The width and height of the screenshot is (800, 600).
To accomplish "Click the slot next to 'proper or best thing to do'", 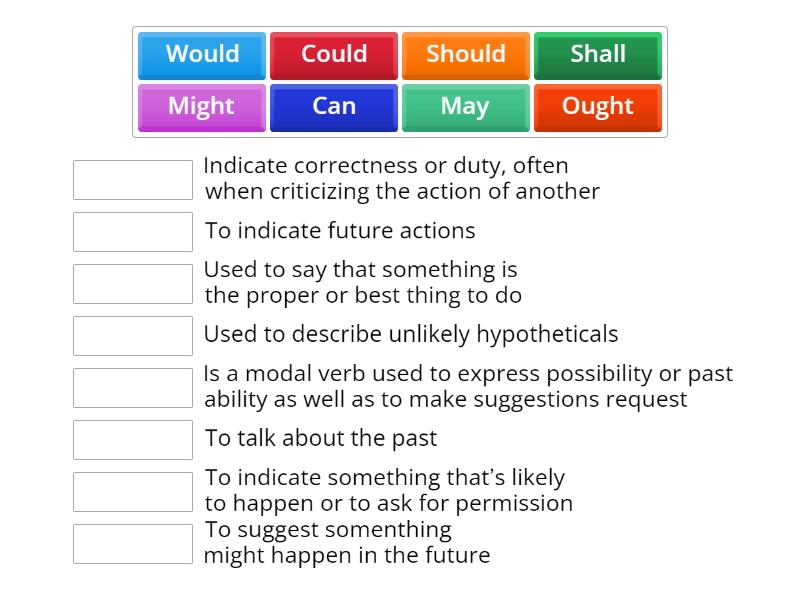I will pyautogui.click(x=132, y=283).
